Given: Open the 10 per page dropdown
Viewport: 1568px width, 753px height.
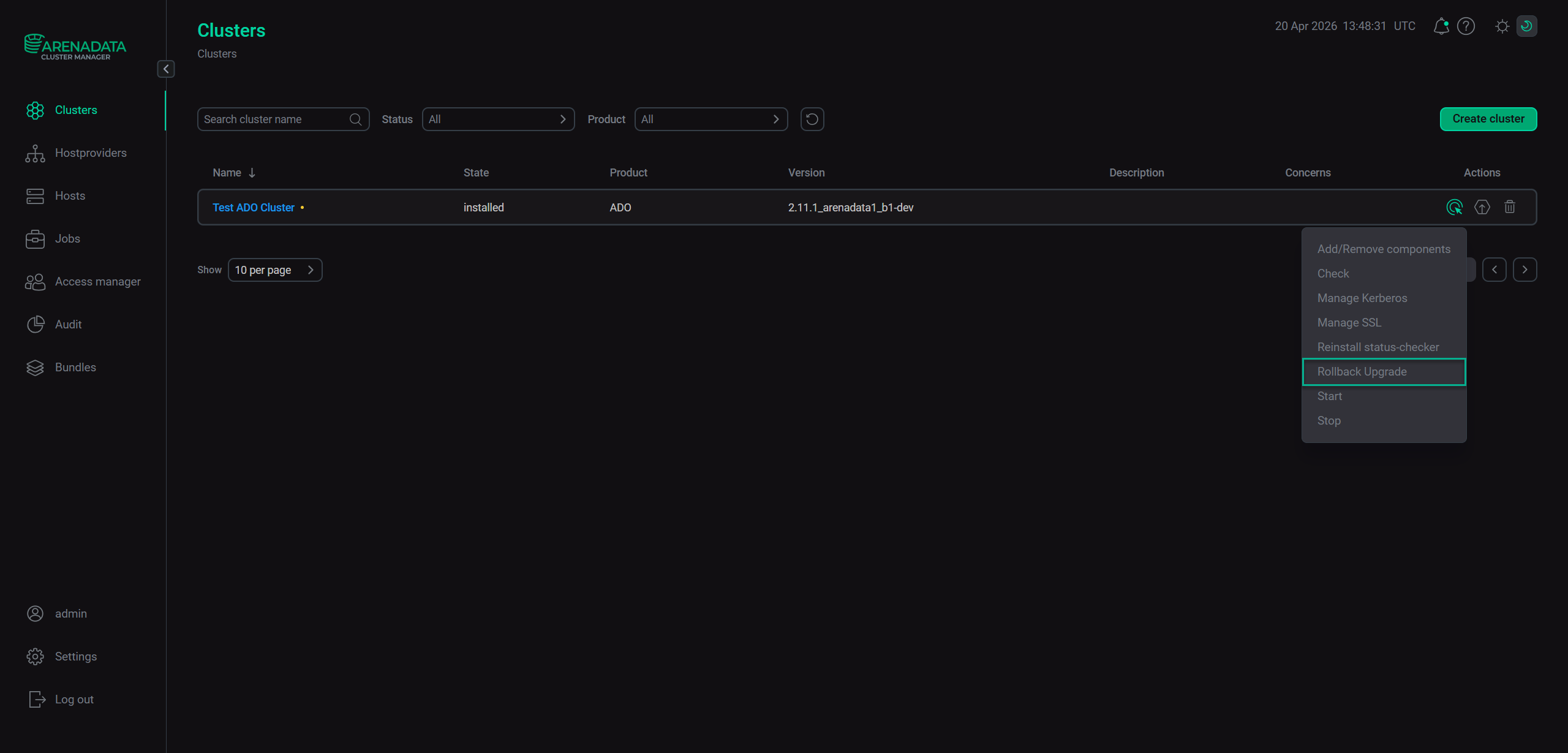Looking at the screenshot, I should pos(275,270).
